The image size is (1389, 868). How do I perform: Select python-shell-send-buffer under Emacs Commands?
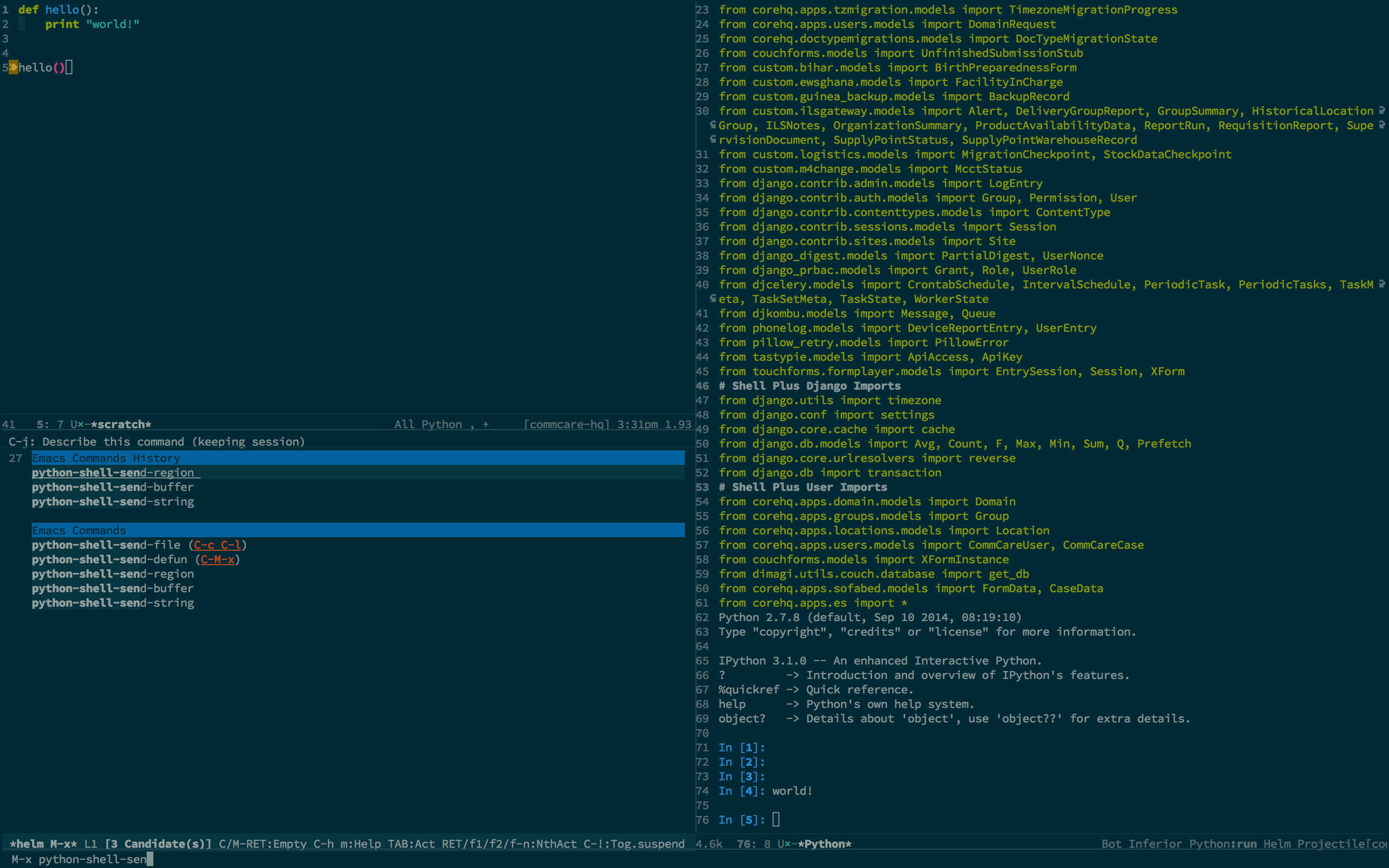coord(113,588)
